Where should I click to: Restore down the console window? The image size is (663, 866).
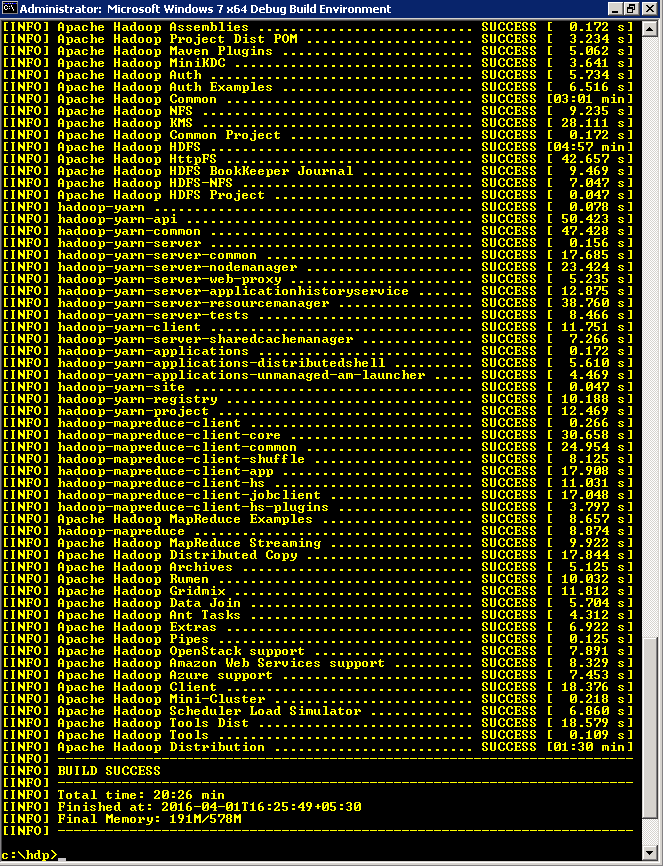point(631,9)
